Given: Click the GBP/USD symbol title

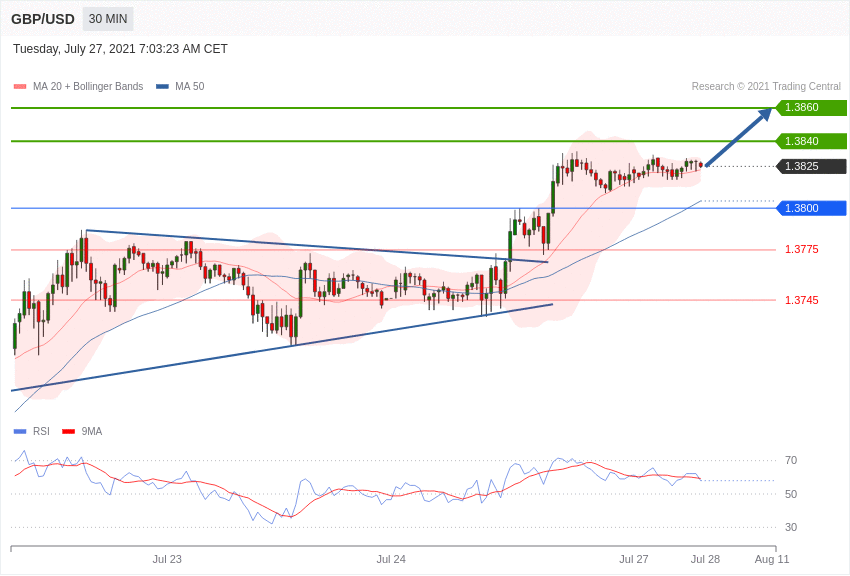Looking at the screenshot, I should tap(43, 19).
